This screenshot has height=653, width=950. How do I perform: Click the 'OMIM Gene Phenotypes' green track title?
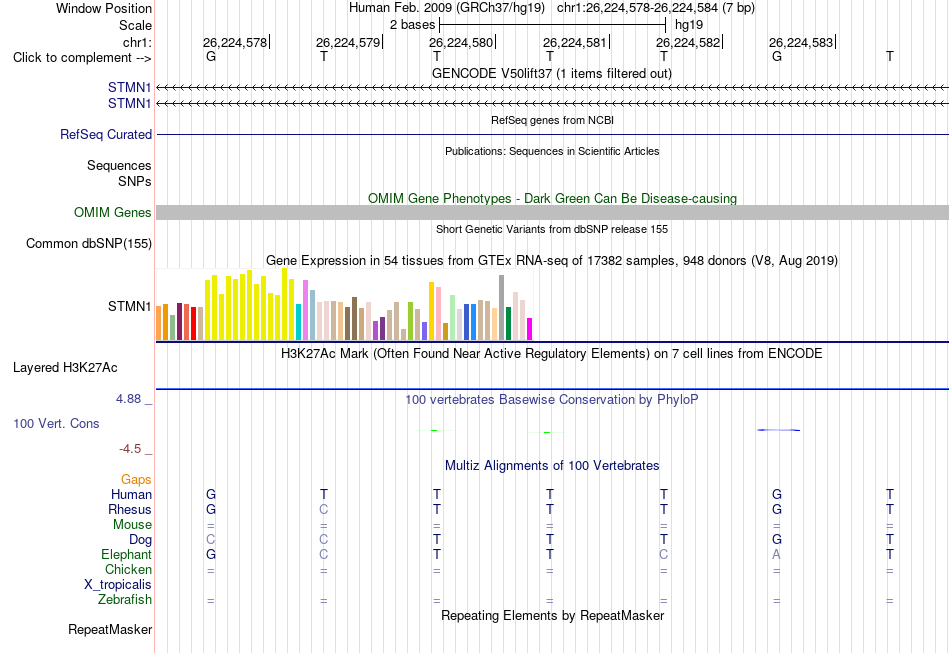[553, 198]
